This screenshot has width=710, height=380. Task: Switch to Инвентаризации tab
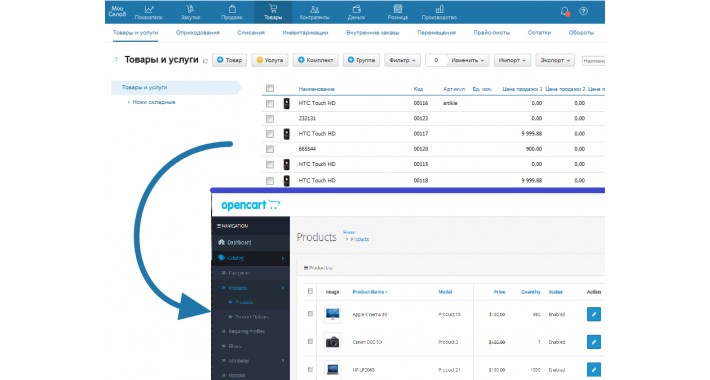point(305,33)
